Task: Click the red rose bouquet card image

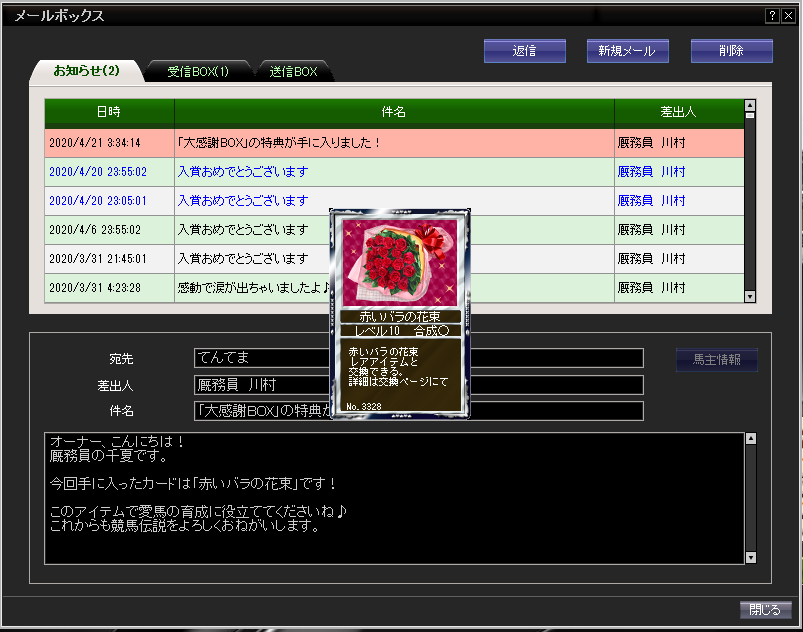Action: pyautogui.click(x=399, y=263)
